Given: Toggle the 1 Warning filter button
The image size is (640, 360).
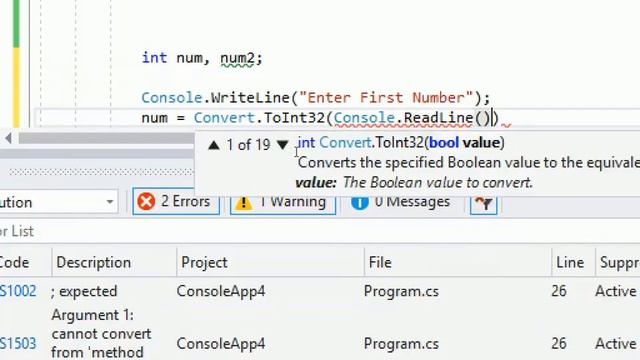Looking at the screenshot, I should (x=283, y=203).
